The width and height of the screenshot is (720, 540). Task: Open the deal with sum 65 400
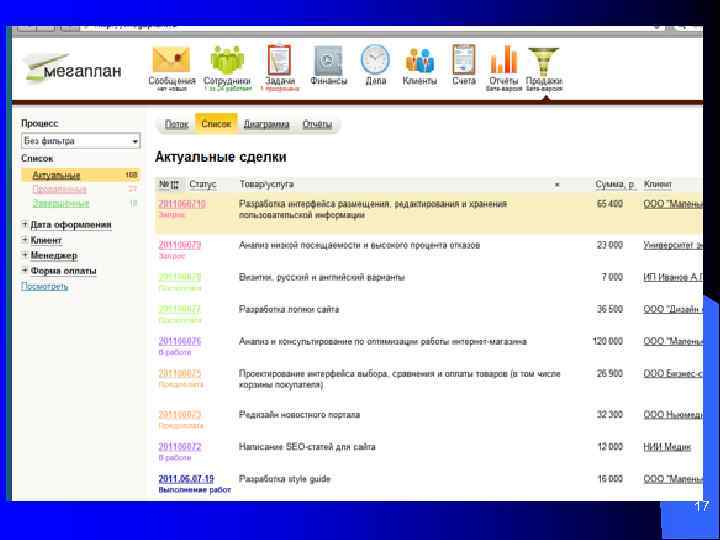[182, 204]
